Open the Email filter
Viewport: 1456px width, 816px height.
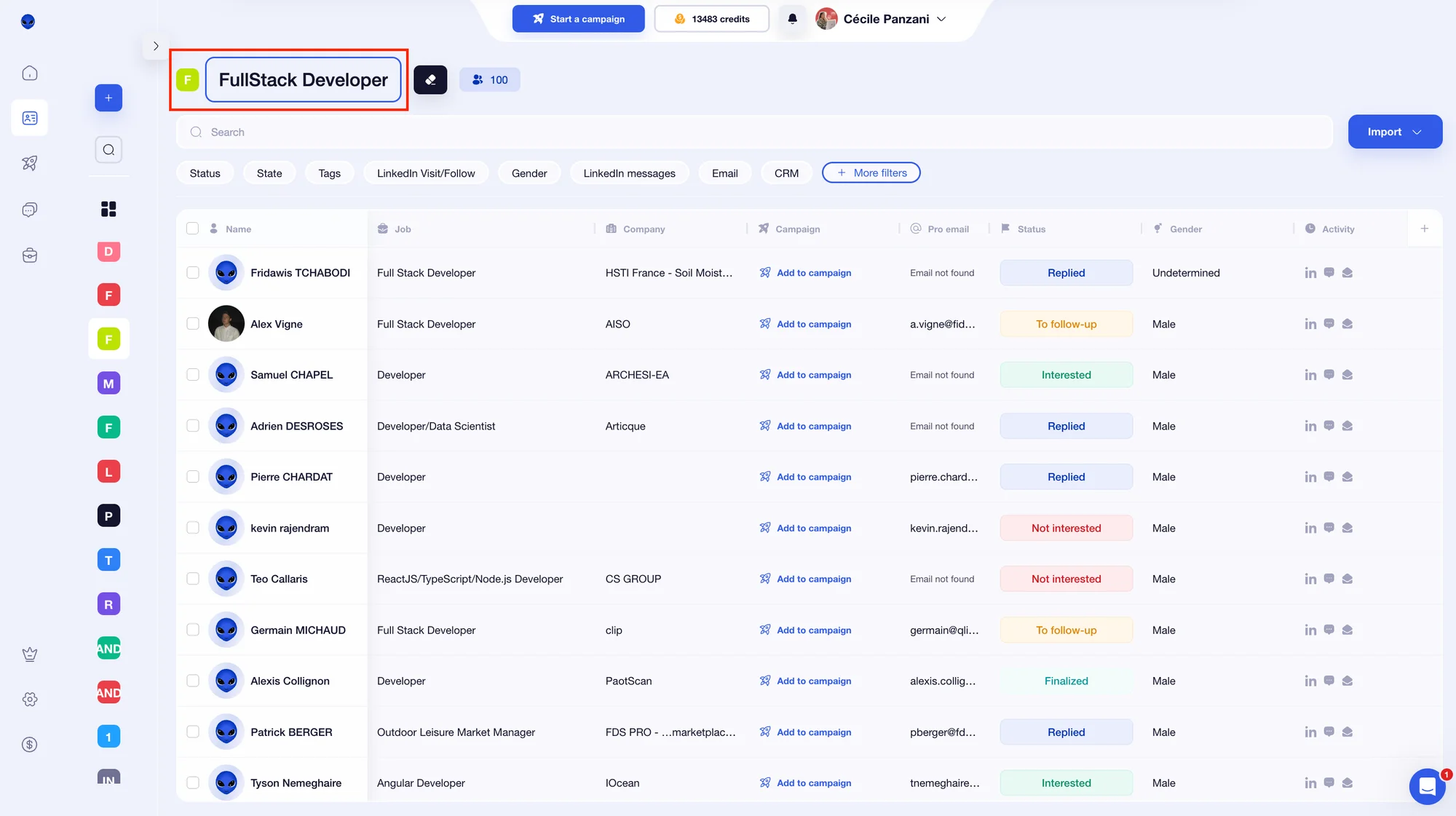coord(724,173)
